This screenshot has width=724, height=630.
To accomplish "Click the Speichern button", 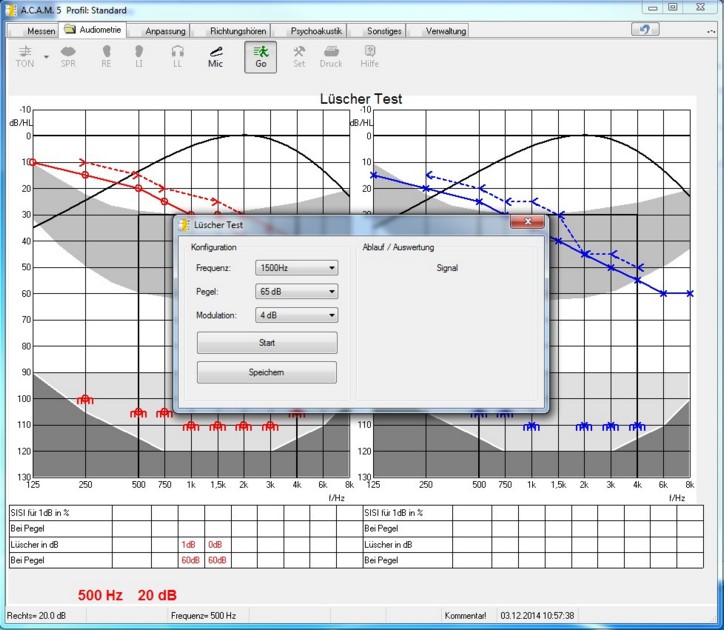I will click(267, 372).
